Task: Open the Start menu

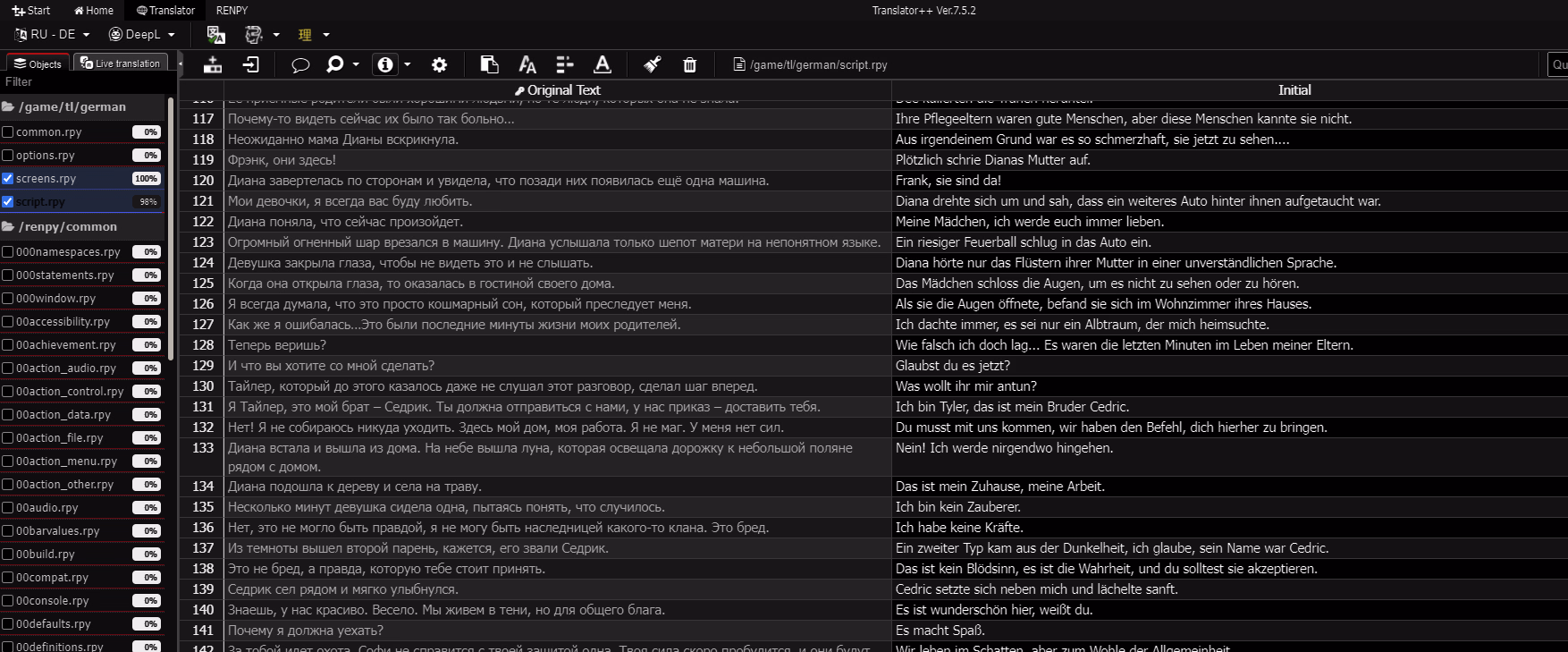Action: pyautogui.click(x=31, y=11)
